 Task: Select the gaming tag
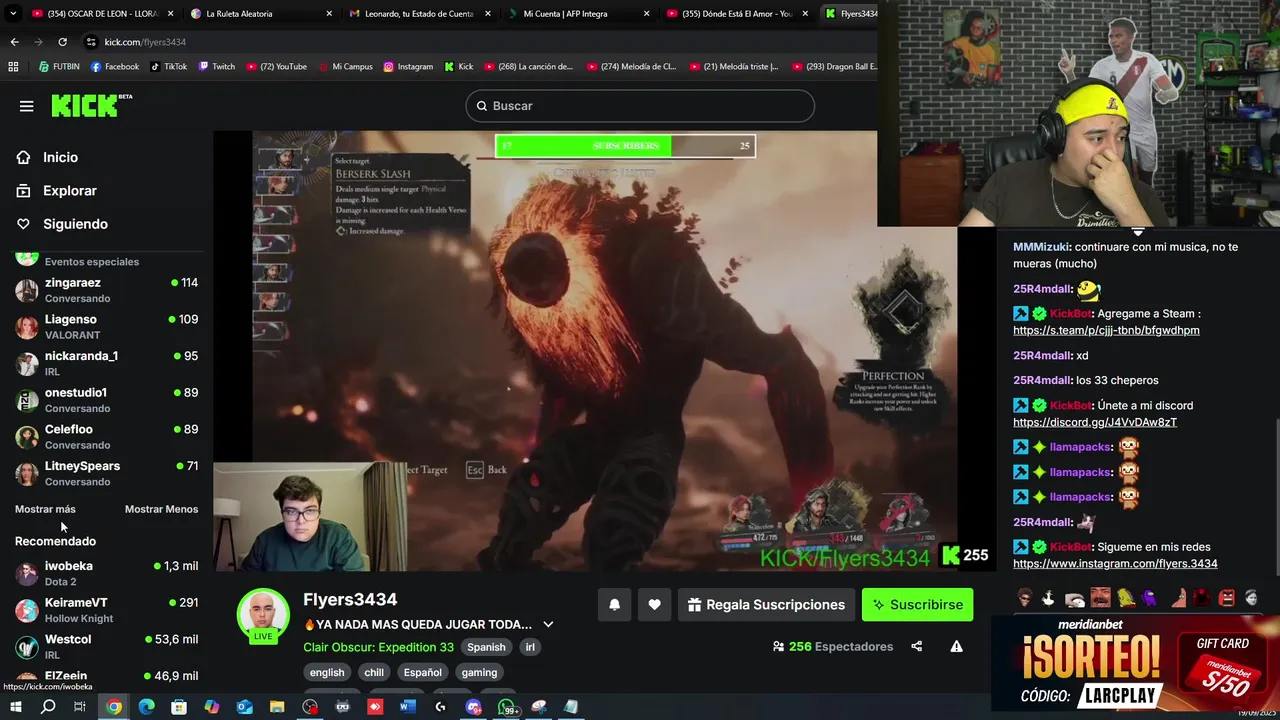coord(479,672)
